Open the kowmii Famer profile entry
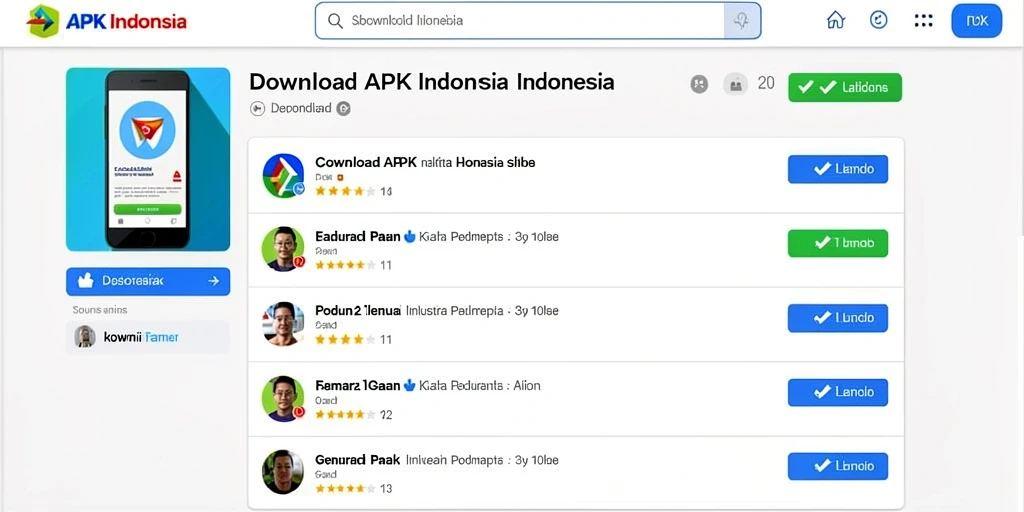1024x512 pixels. 148,337
